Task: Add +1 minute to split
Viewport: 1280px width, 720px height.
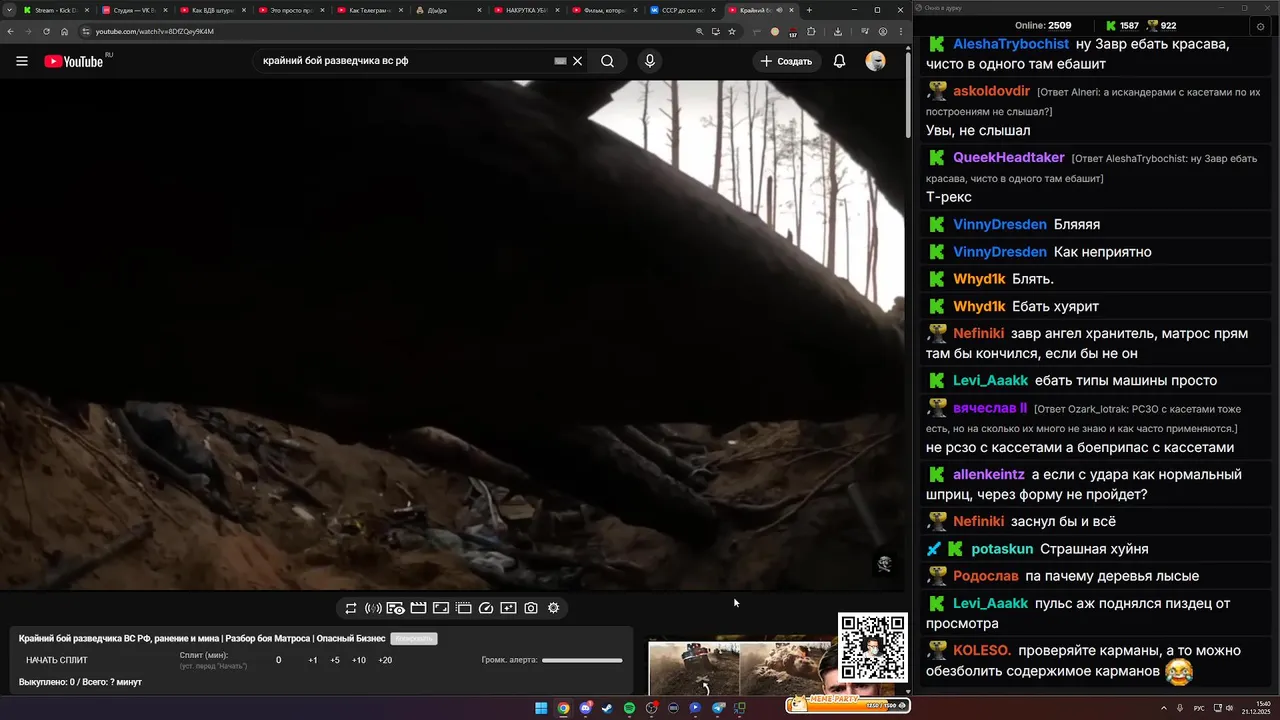Action: pos(313,660)
